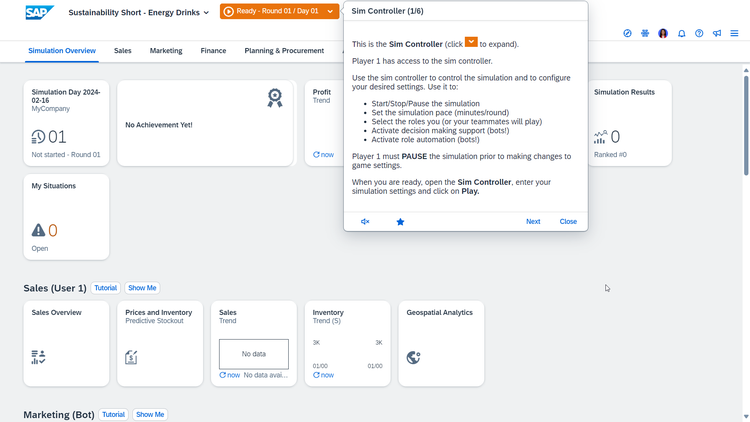Click the orange chevron icon in the popover text
The width and height of the screenshot is (750, 422).
click(471, 42)
